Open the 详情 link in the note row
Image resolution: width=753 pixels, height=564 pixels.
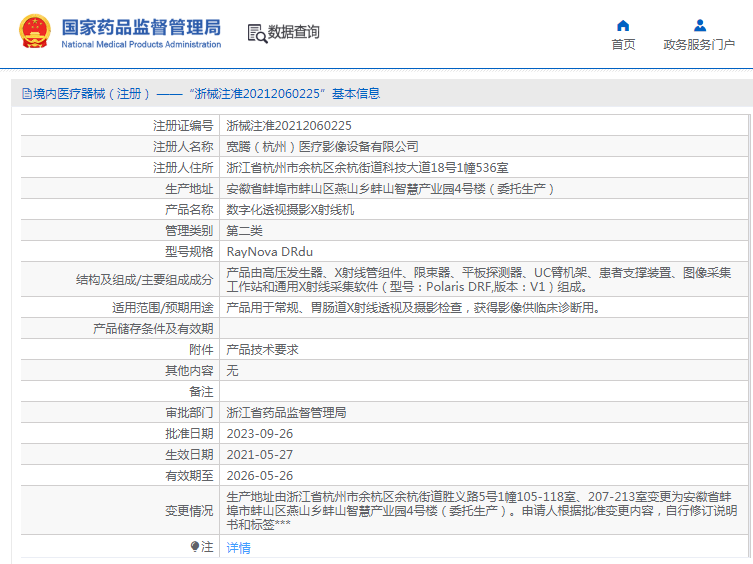tap(239, 548)
